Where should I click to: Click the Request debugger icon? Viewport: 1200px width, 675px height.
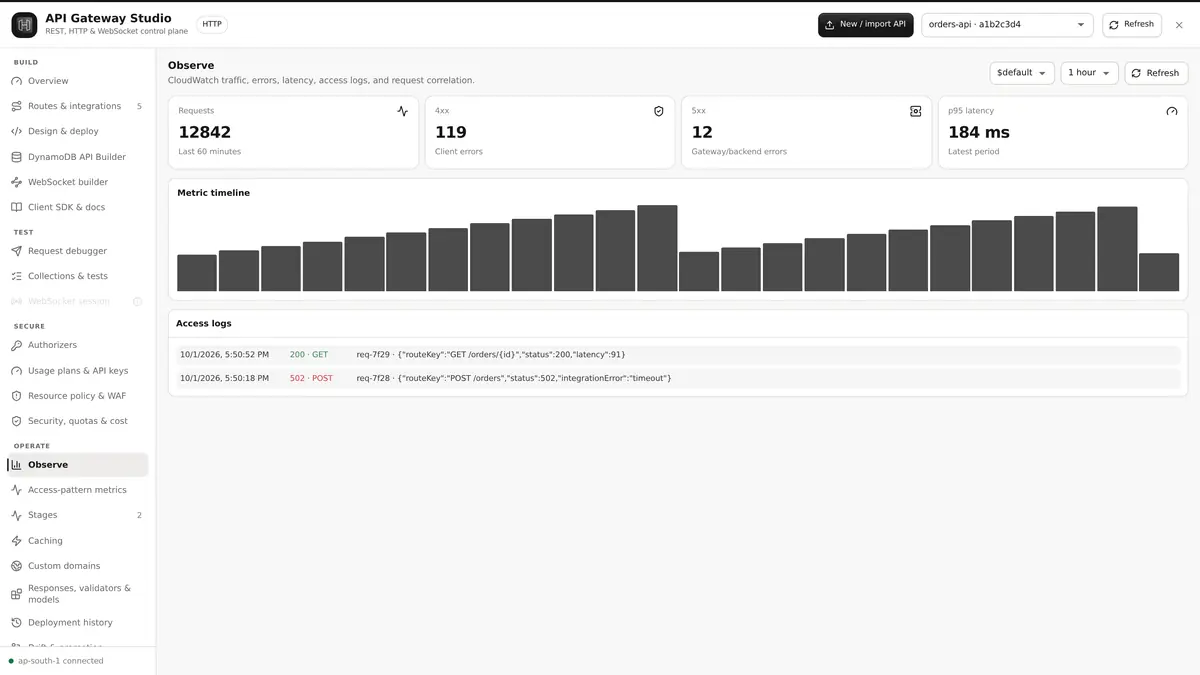(x=16, y=251)
